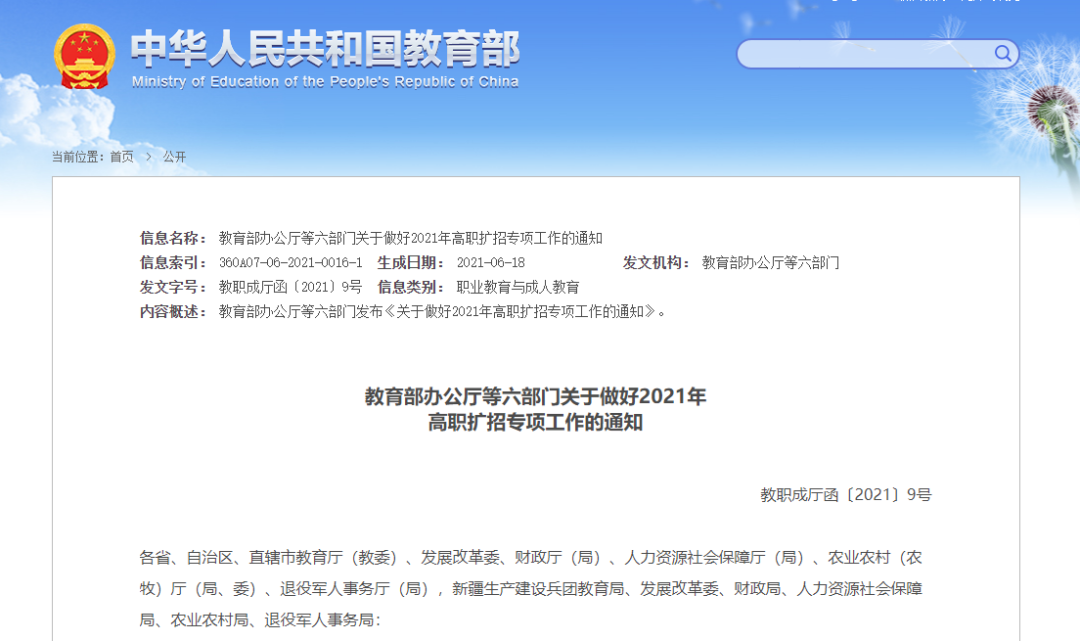Click the breadcrumb arrow between 首页 and 公开
This screenshot has height=641, width=1080.
click(x=148, y=157)
